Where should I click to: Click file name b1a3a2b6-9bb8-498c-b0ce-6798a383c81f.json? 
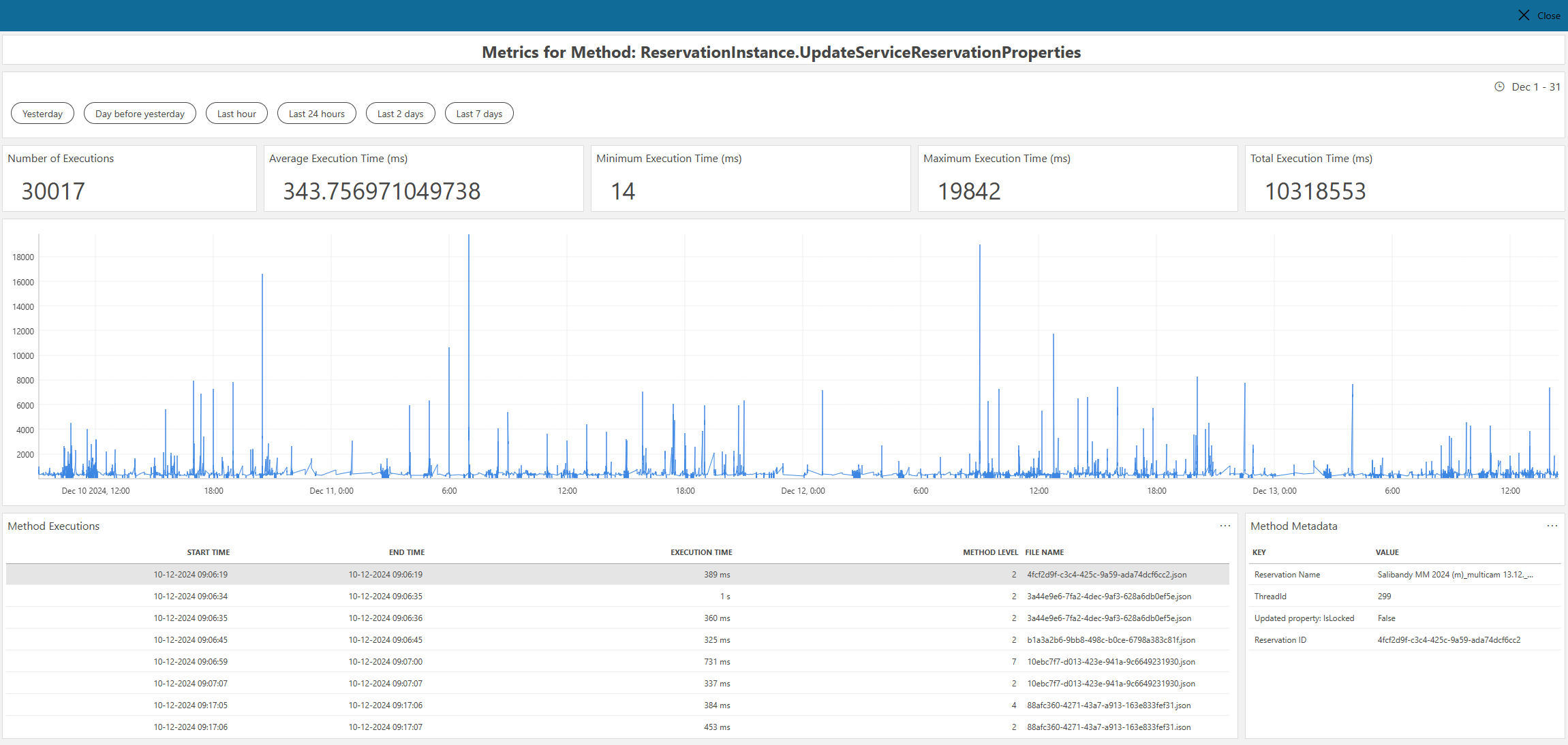(x=1111, y=639)
